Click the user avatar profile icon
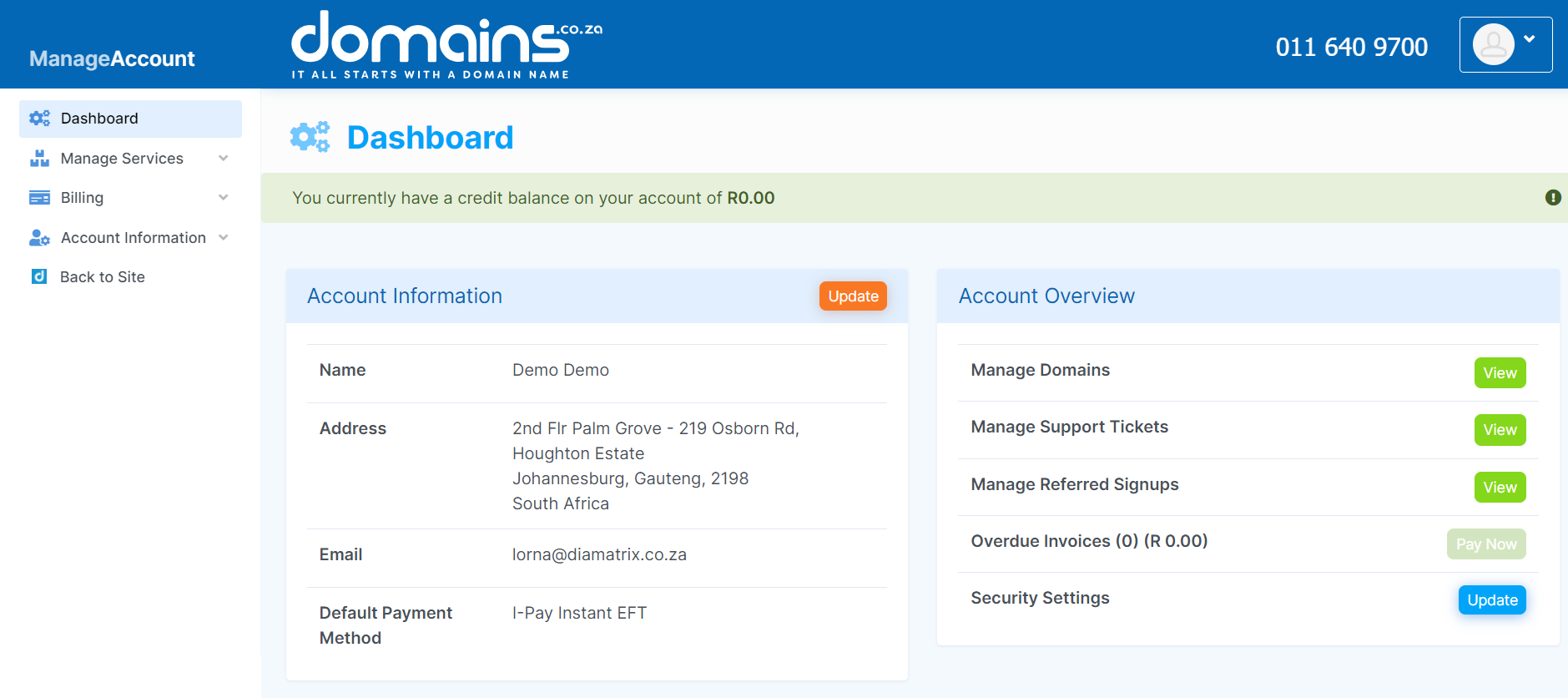This screenshot has height=698, width=1568. pos(1493,44)
